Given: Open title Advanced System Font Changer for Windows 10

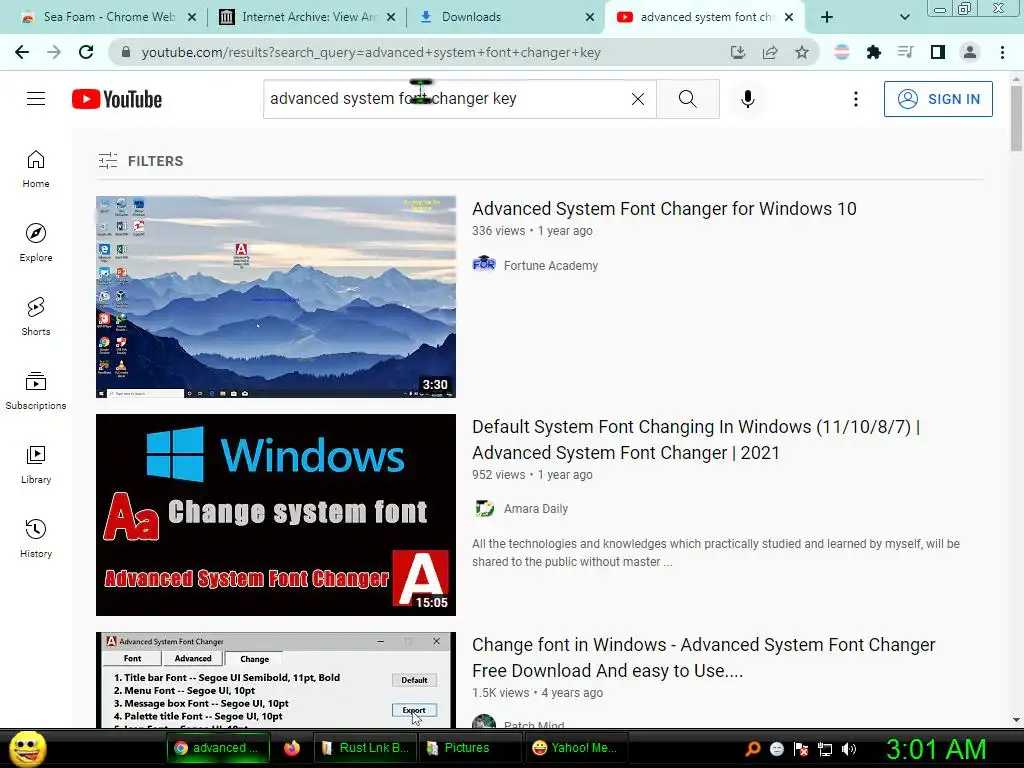Looking at the screenshot, I should [664, 208].
